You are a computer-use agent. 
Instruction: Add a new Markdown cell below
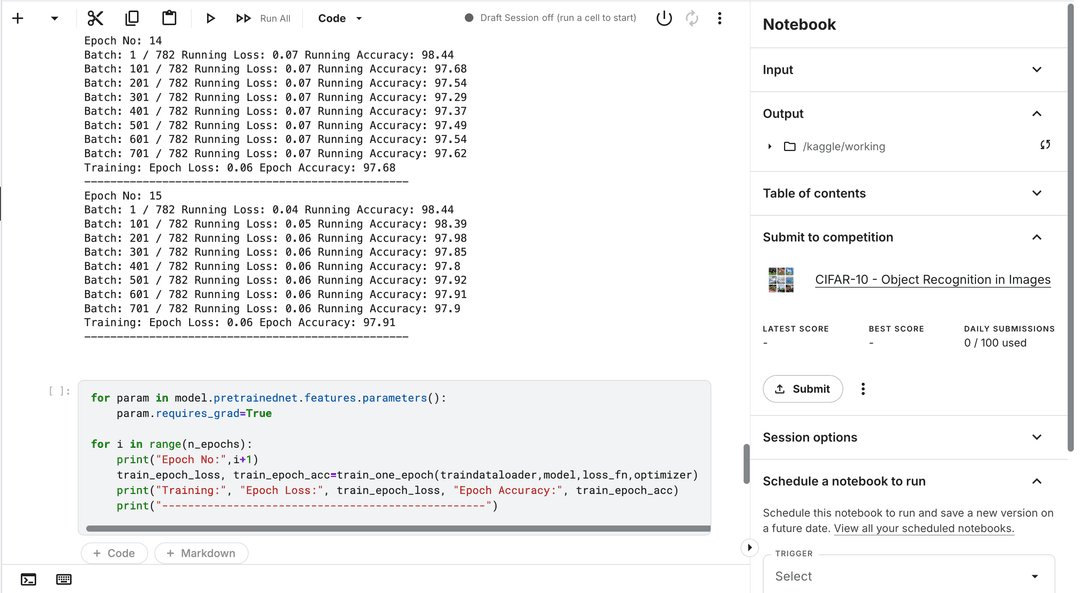201,553
